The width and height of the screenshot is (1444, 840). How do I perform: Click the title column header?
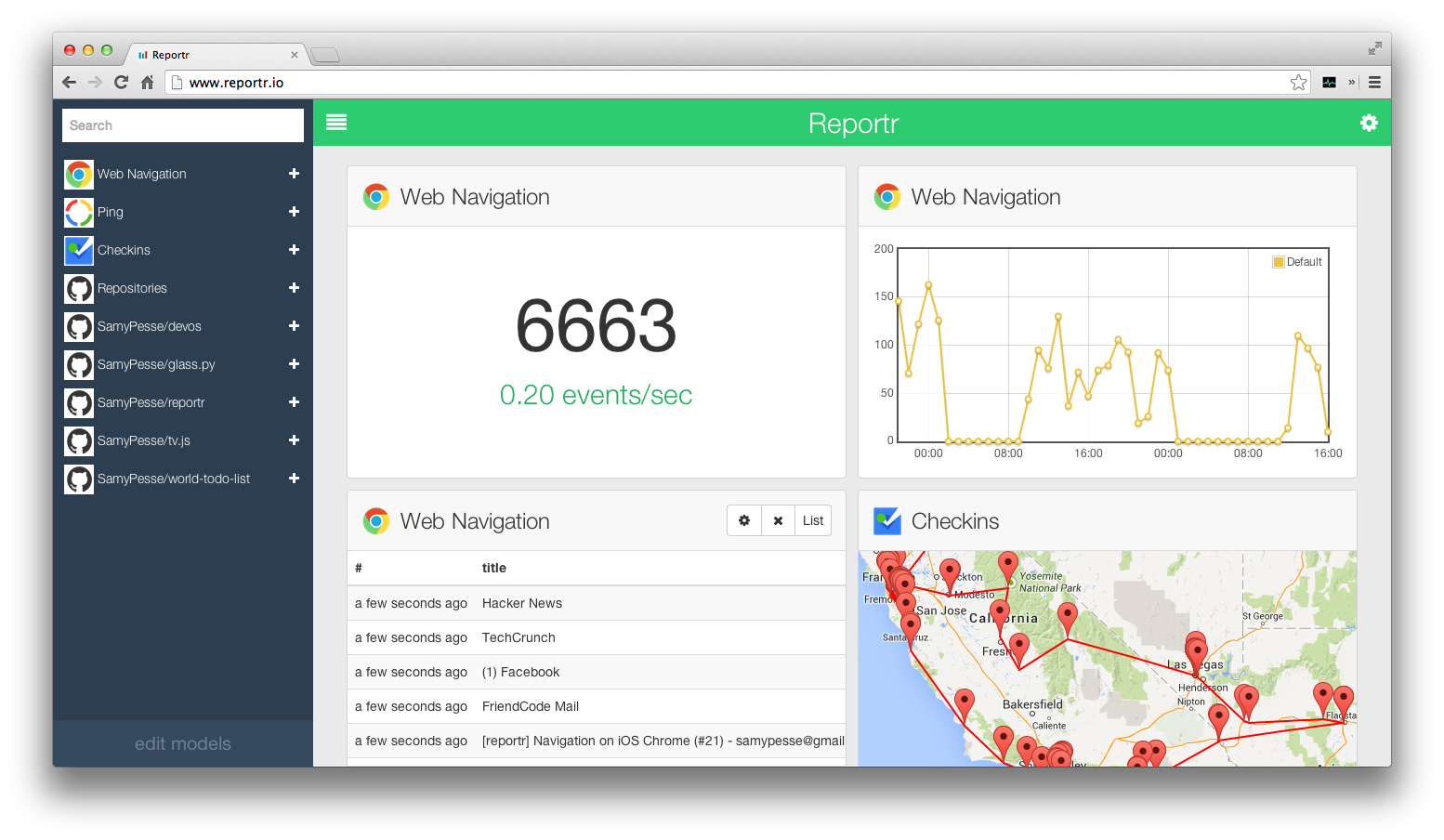494,568
